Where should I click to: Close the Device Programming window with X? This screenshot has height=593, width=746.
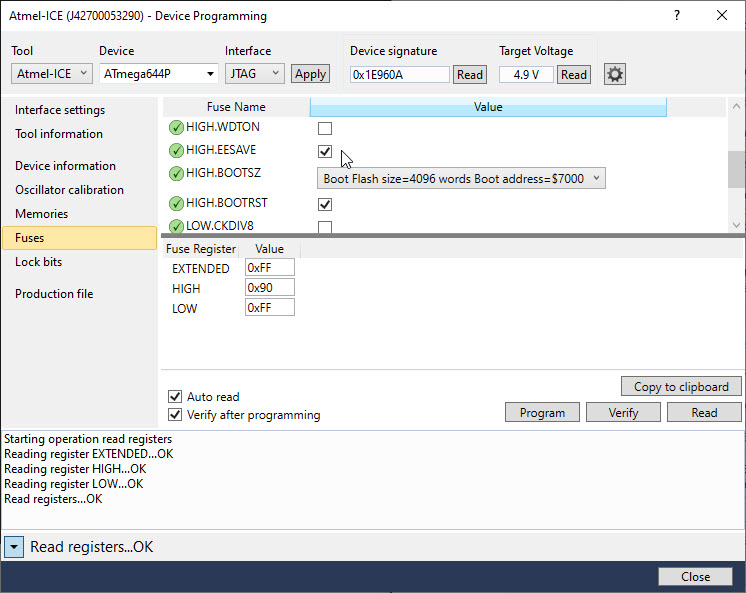point(722,15)
